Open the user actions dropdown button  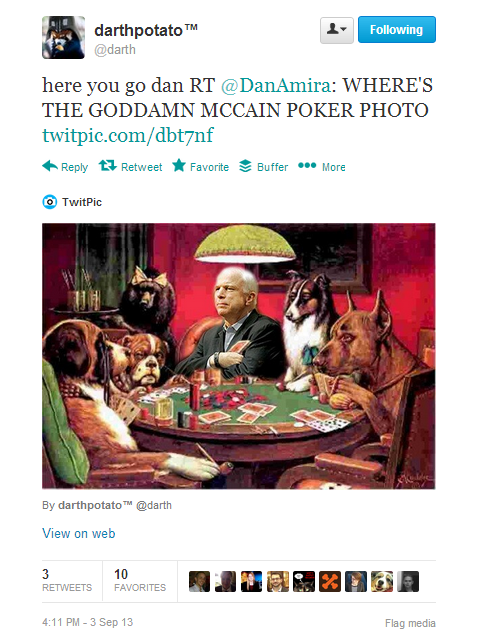click(x=336, y=30)
